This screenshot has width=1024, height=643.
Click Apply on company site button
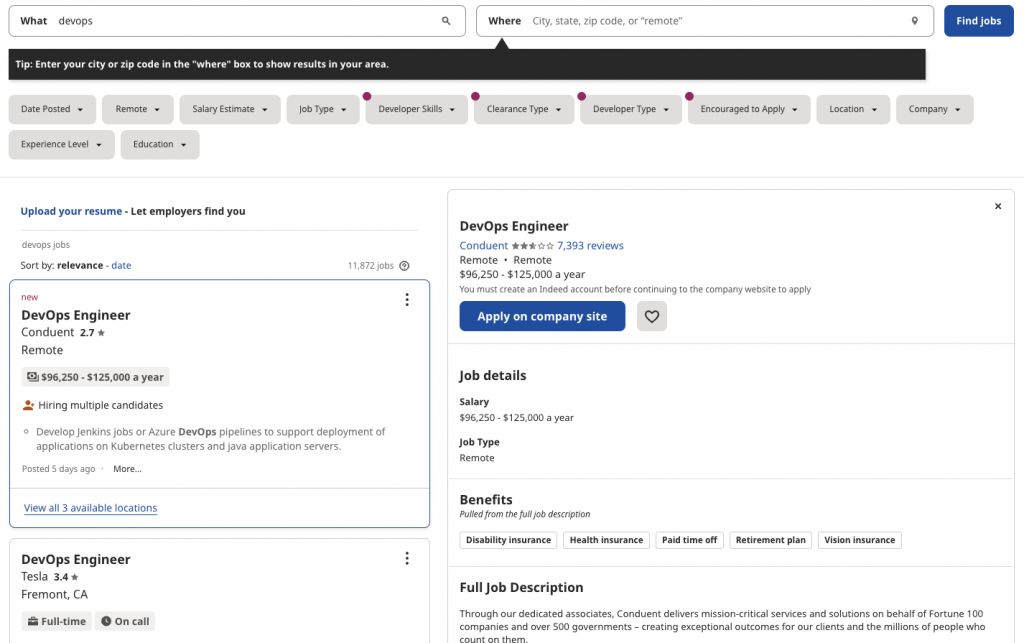pos(542,316)
